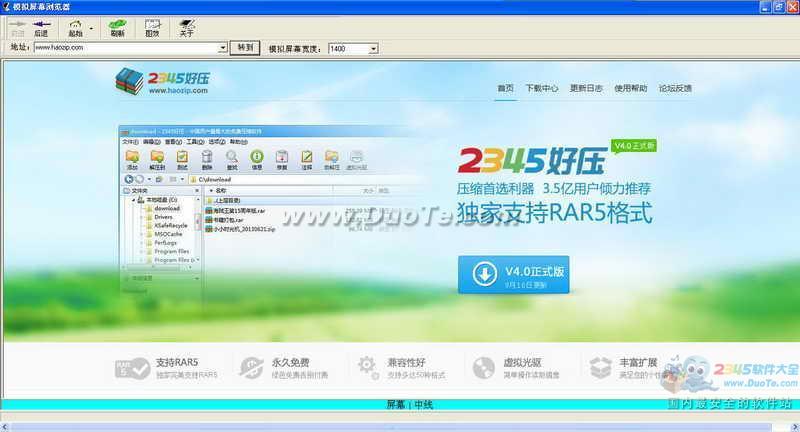Image resolution: width=800 pixels, height=432 pixels.
Task: Open the 使用帮助 navigation tab
Action: 631,88
